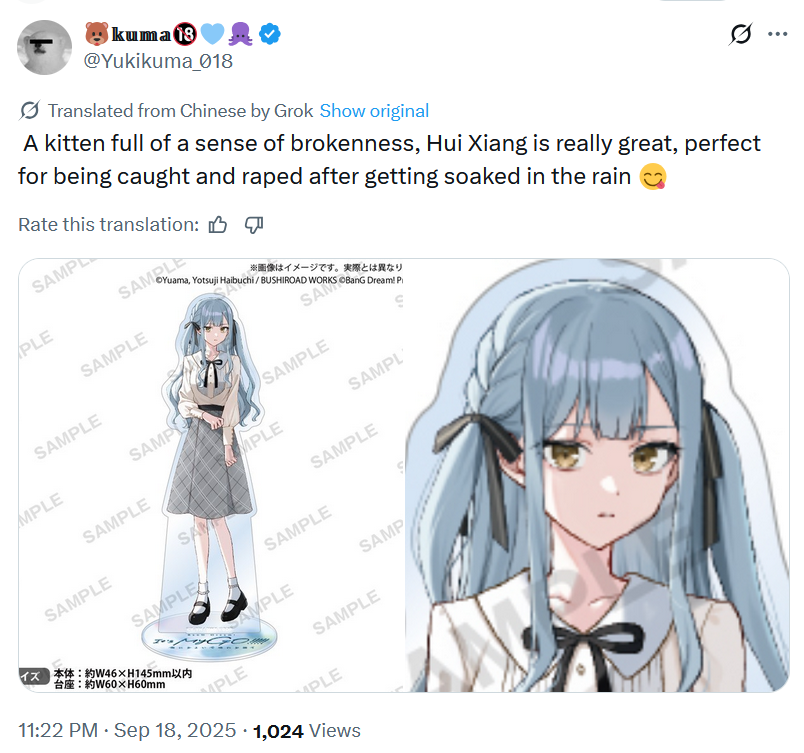This screenshot has height=753, width=804.
Task: Click the thumbs down translation rating icon
Action: 254,225
